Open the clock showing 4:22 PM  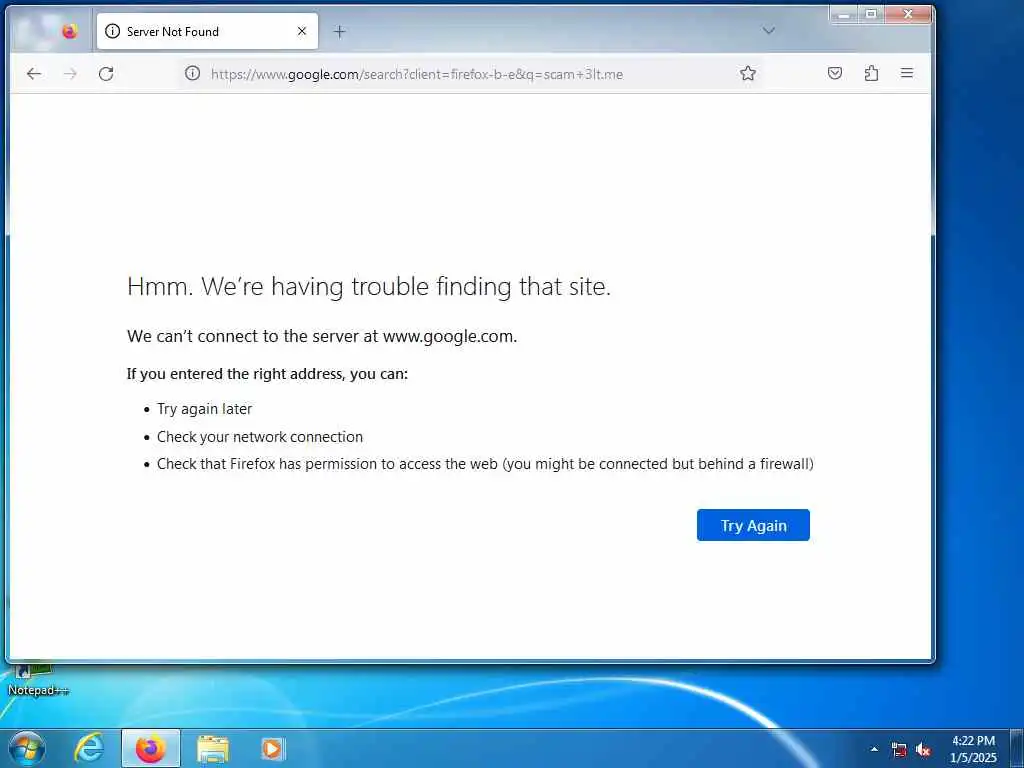[x=973, y=749]
